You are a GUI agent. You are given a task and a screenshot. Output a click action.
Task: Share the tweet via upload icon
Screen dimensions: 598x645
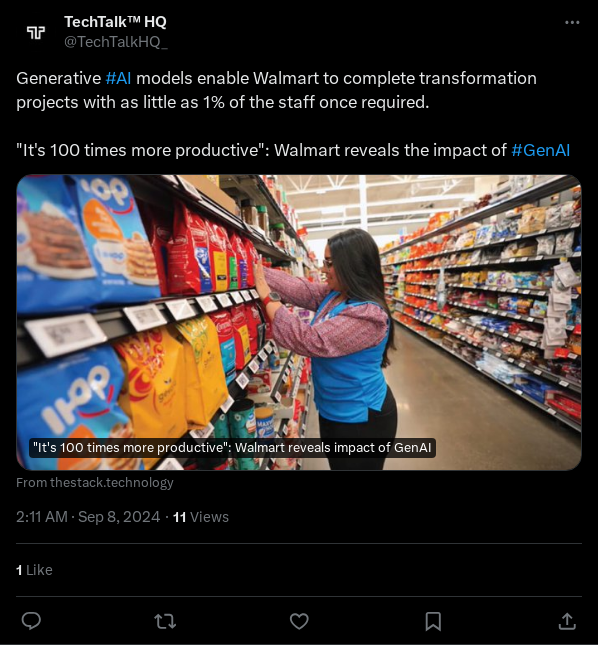pos(567,621)
